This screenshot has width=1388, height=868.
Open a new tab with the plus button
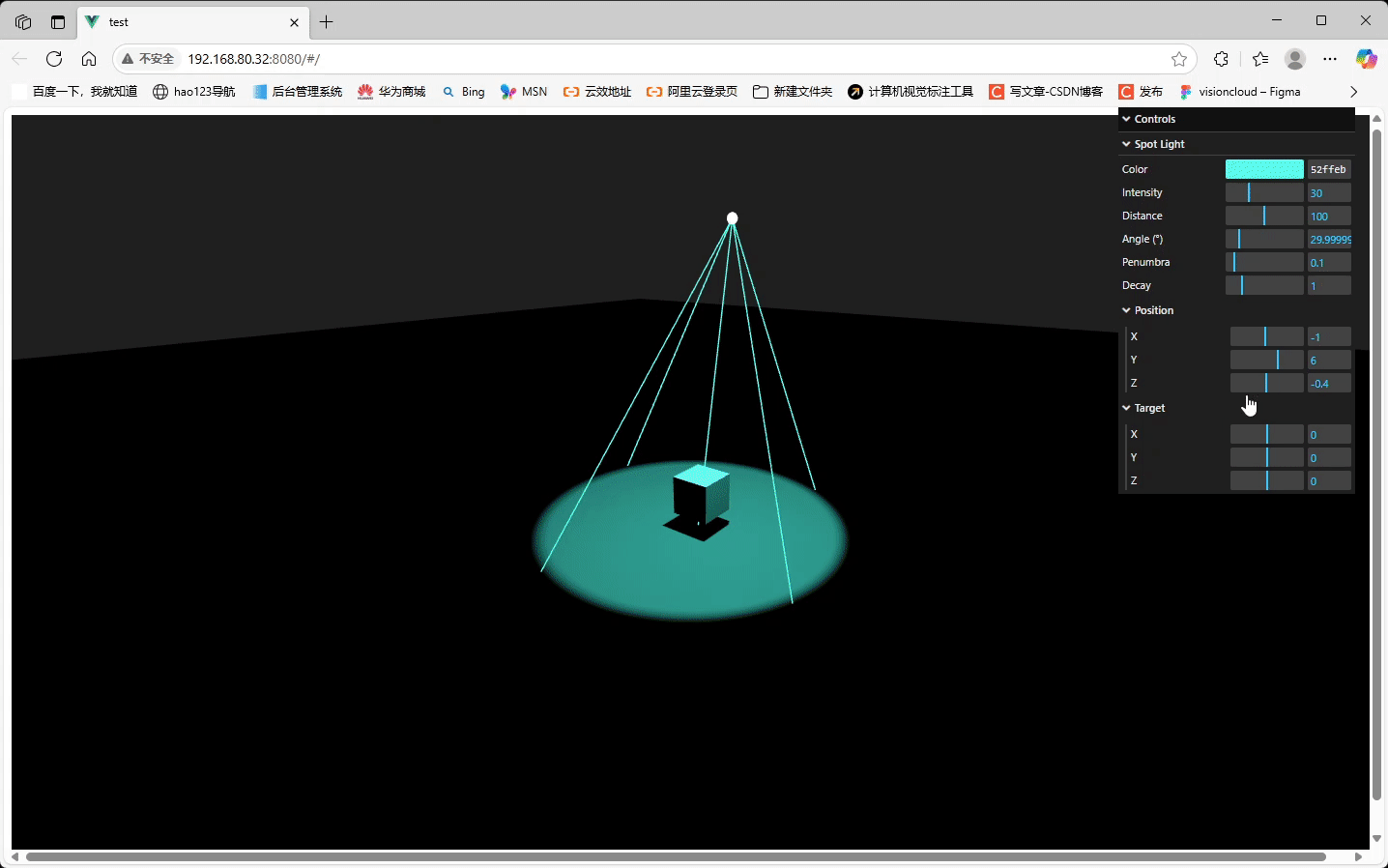(327, 21)
